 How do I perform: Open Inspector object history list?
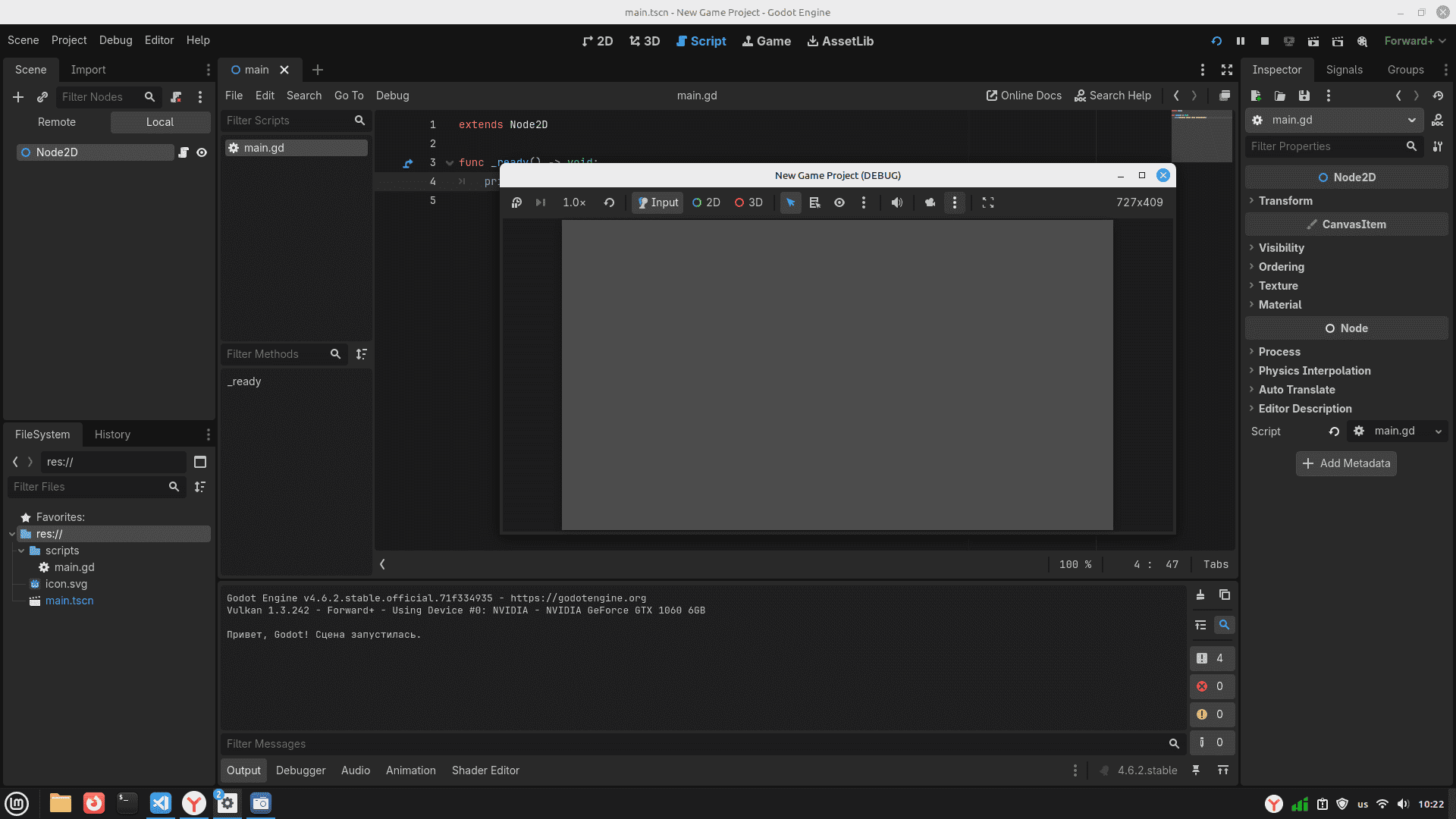tap(1438, 96)
